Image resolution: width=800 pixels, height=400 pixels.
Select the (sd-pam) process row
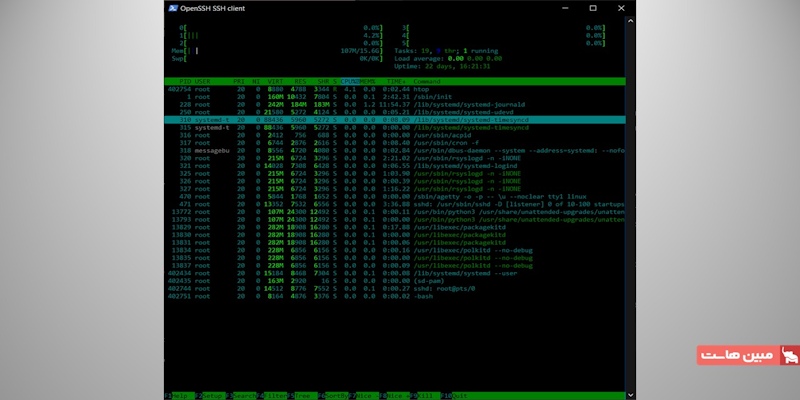395,281
